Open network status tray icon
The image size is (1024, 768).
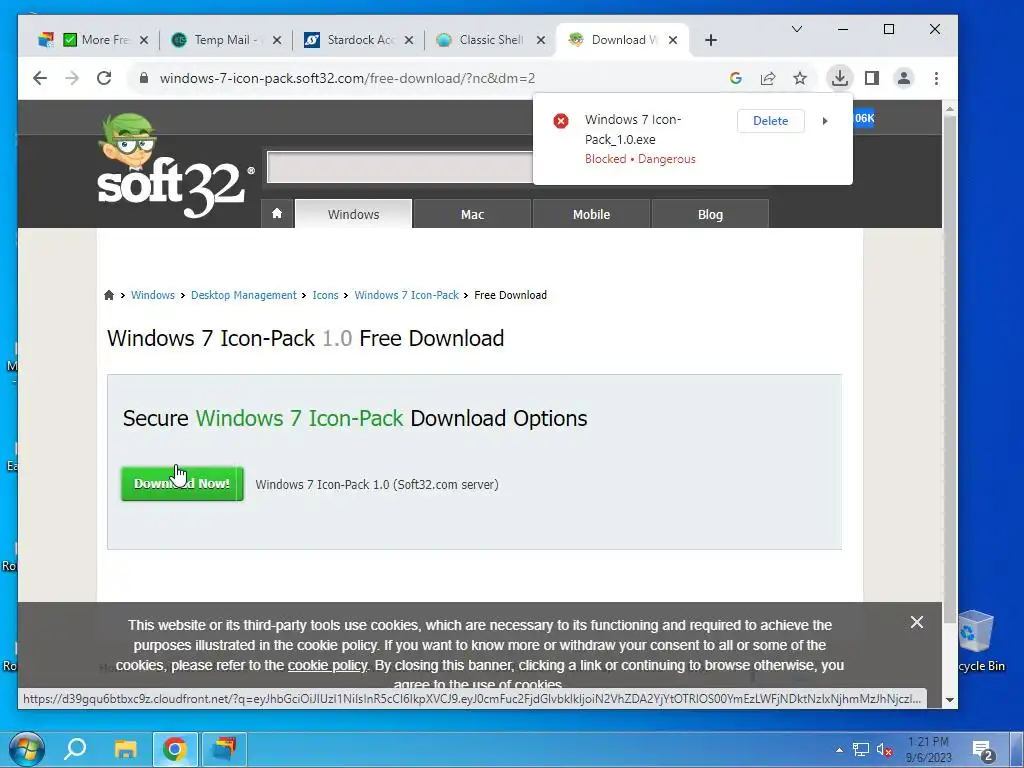click(x=861, y=750)
